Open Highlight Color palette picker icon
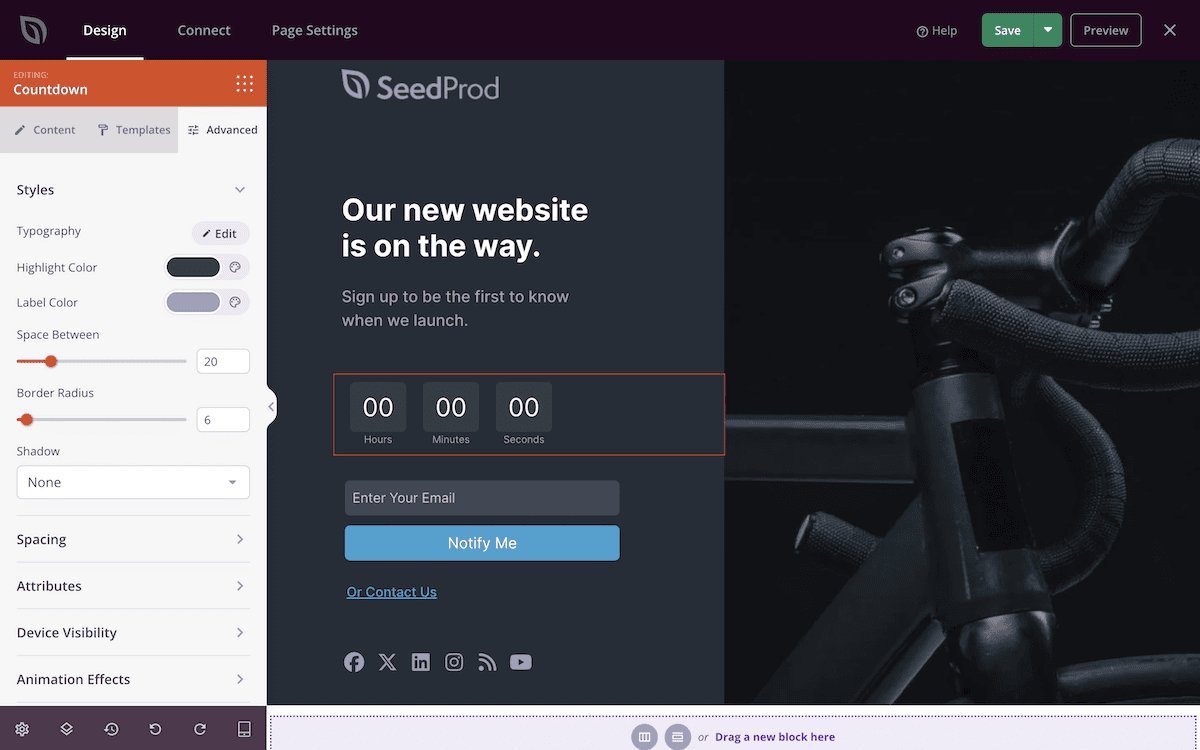1200x750 pixels. pyautogui.click(x=235, y=267)
